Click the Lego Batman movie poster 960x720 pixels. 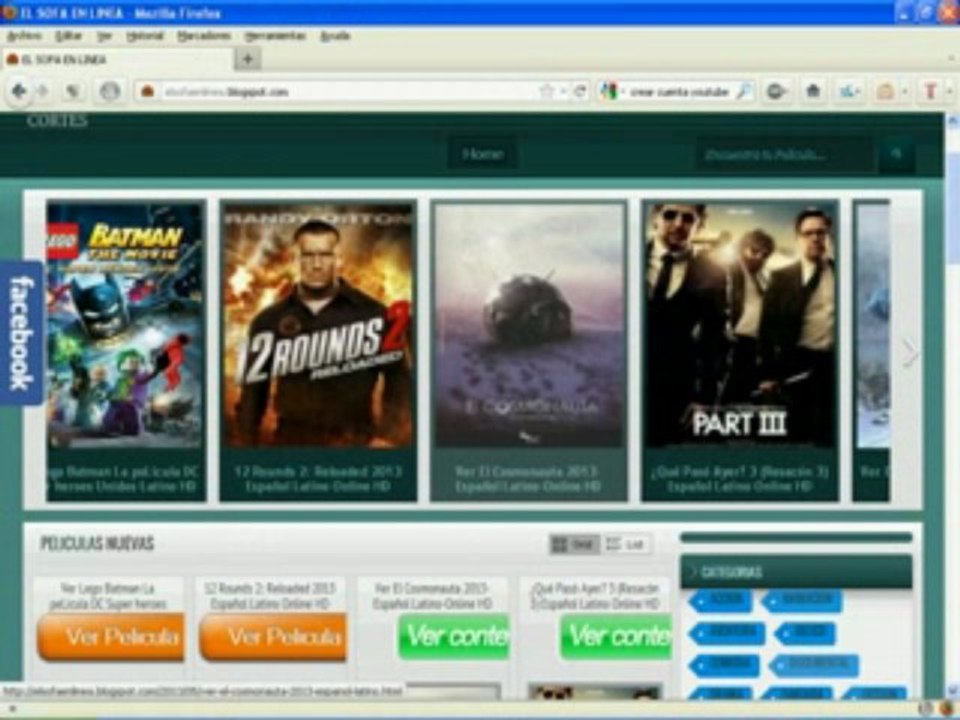click(126, 324)
